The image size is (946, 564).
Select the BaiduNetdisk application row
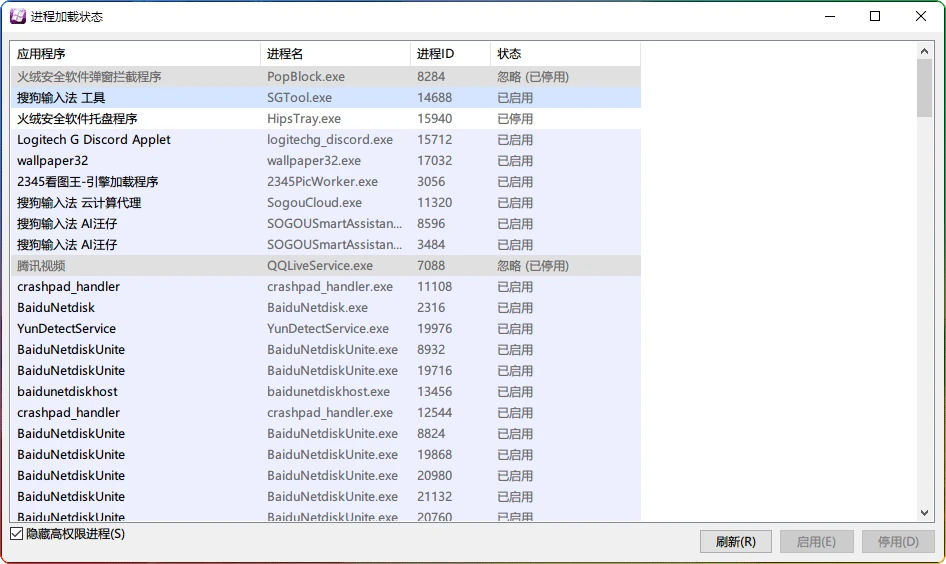(x=326, y=308)
